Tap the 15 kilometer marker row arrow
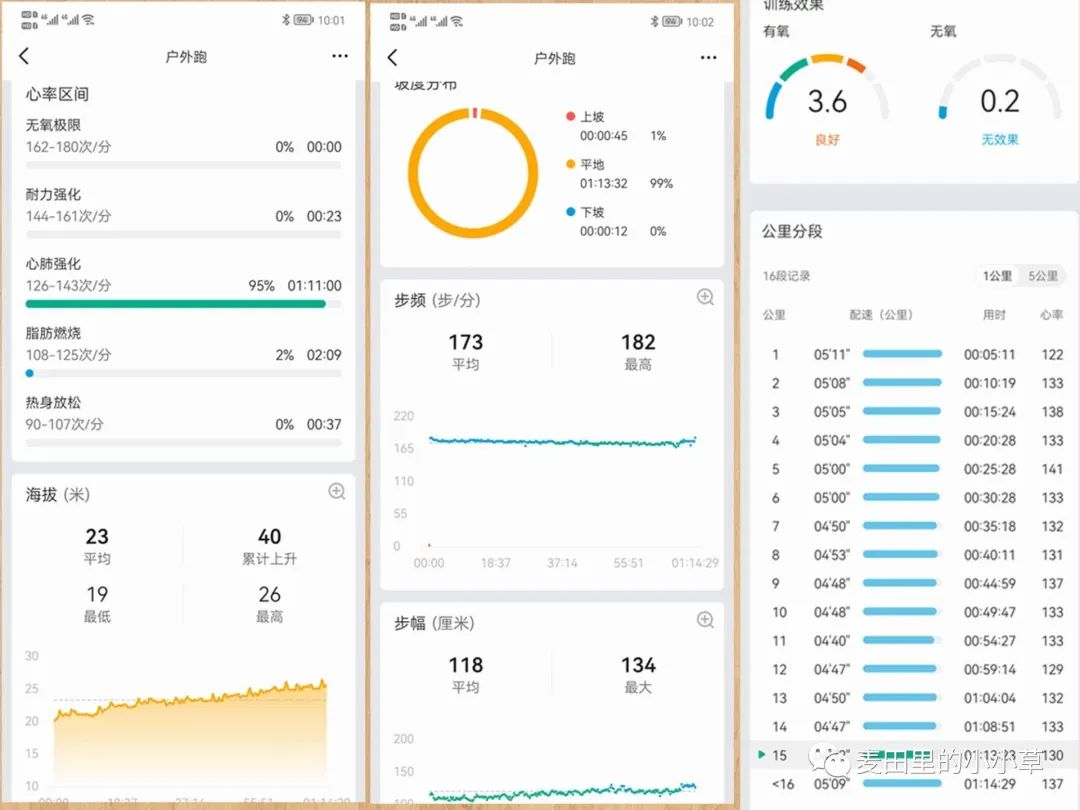This screenshot has width=1080, height=810. click(762, 755)
